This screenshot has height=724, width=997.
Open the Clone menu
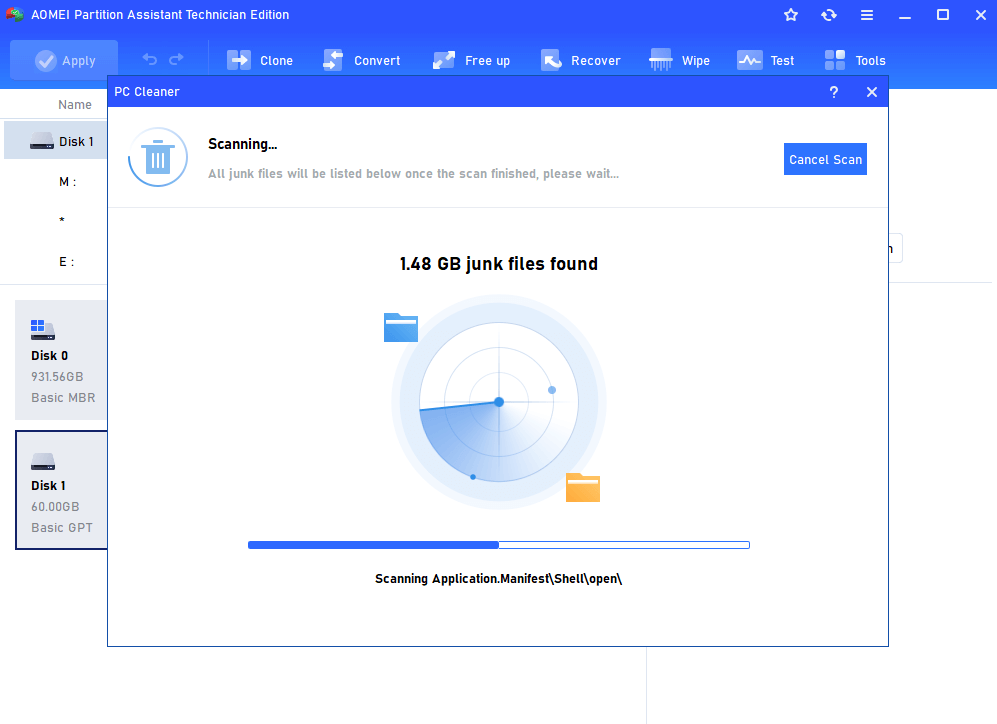259,60
